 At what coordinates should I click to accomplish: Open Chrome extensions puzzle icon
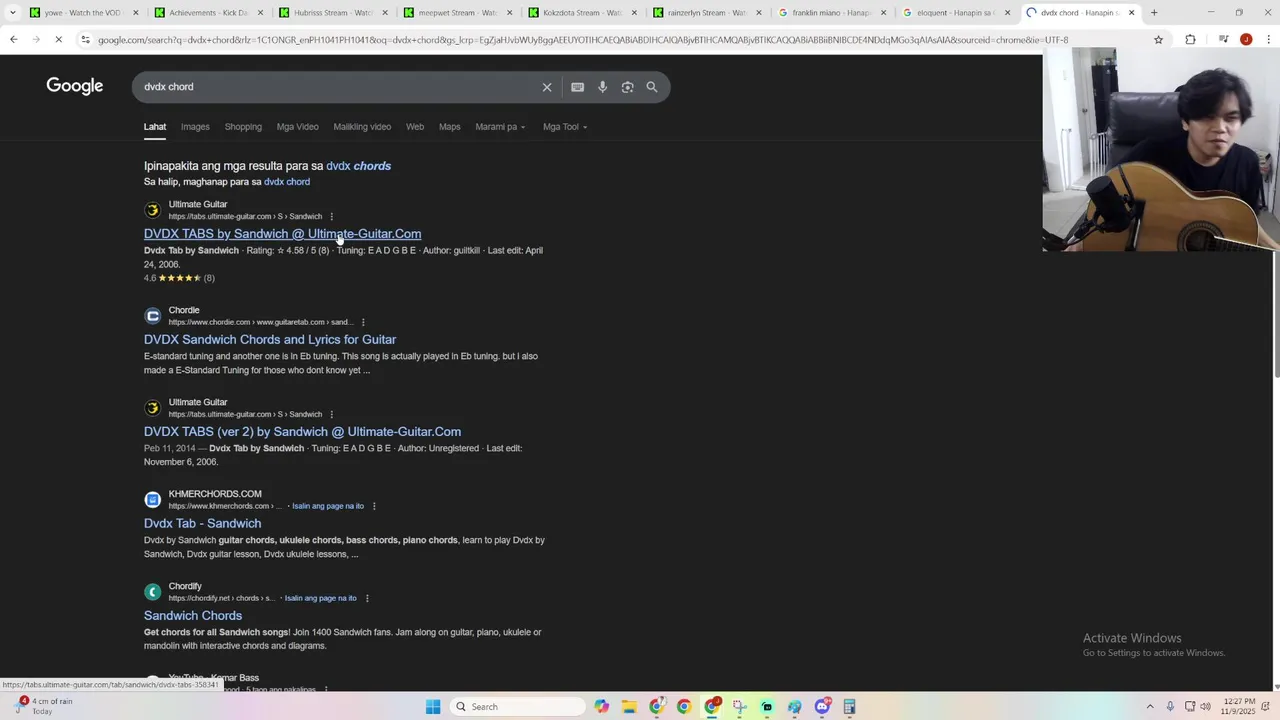[1190, 39]
